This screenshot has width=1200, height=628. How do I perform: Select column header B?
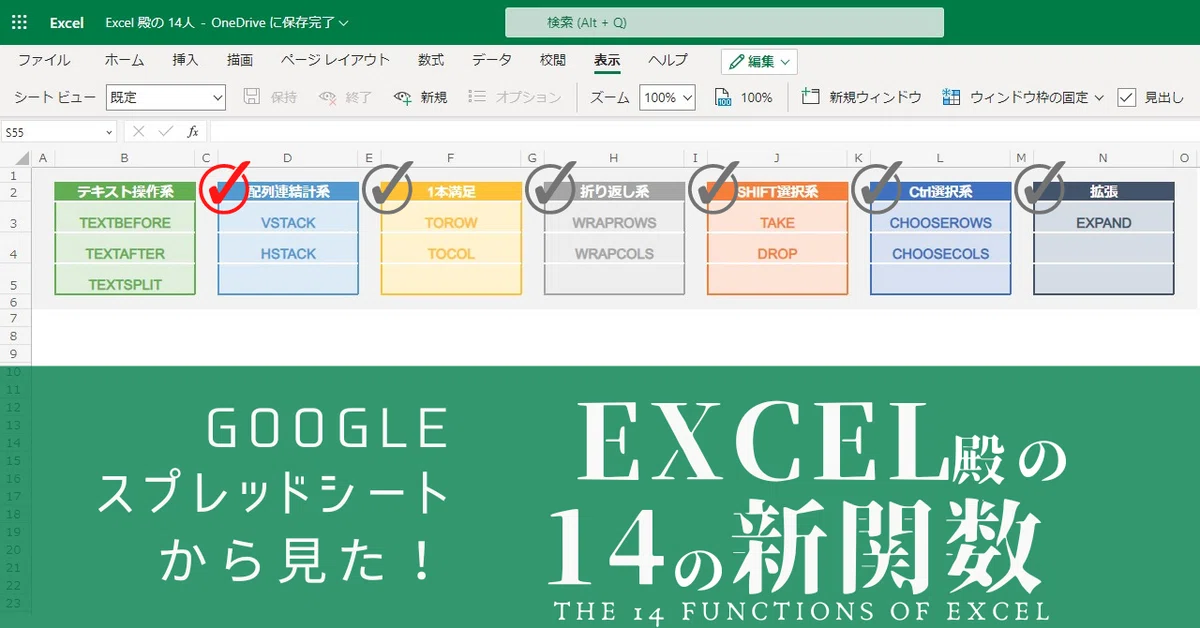point(124,158)
